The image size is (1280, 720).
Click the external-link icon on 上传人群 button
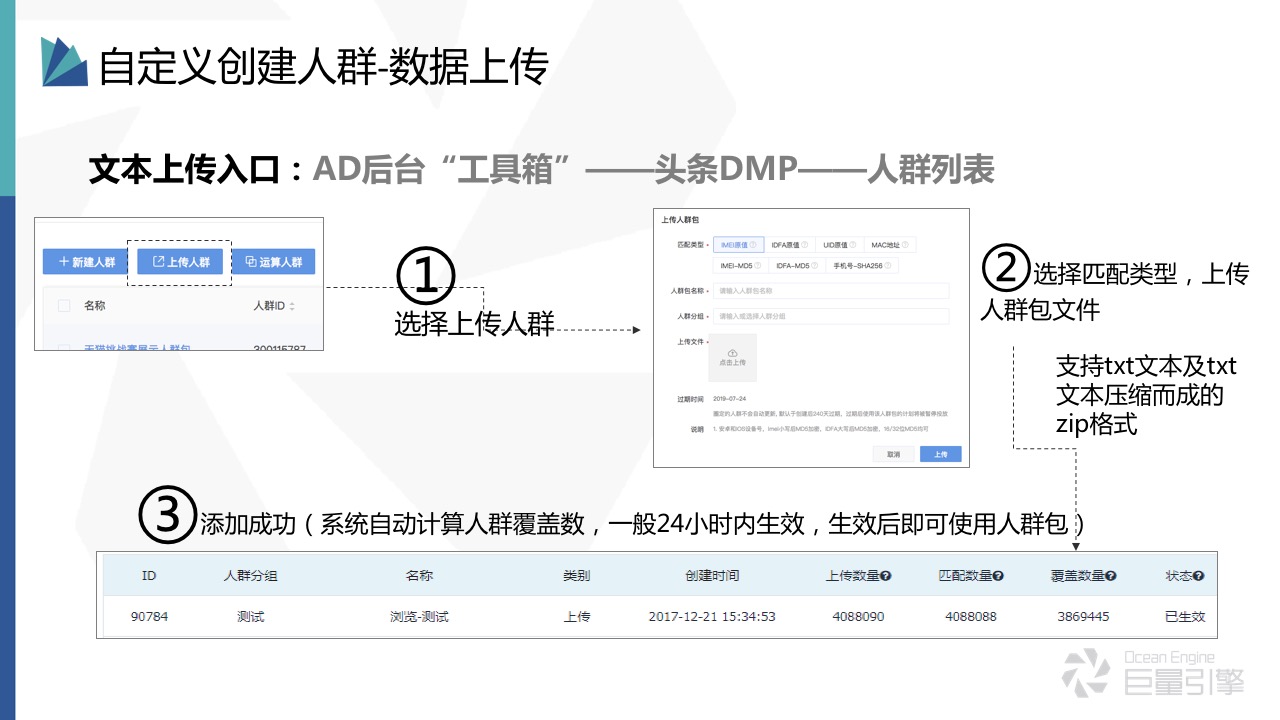158,261
